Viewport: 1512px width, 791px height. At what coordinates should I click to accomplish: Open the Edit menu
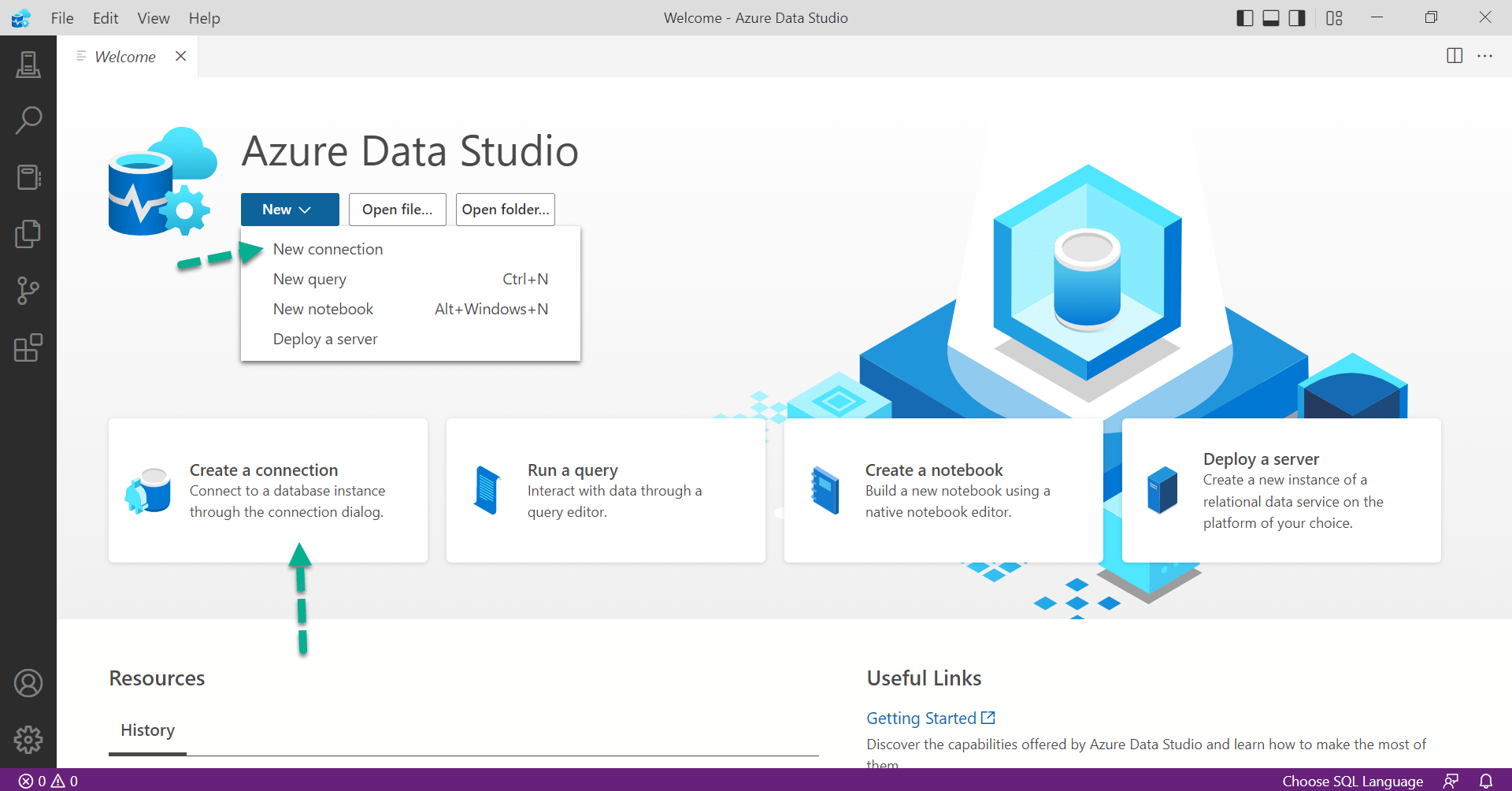coord(106,18)
